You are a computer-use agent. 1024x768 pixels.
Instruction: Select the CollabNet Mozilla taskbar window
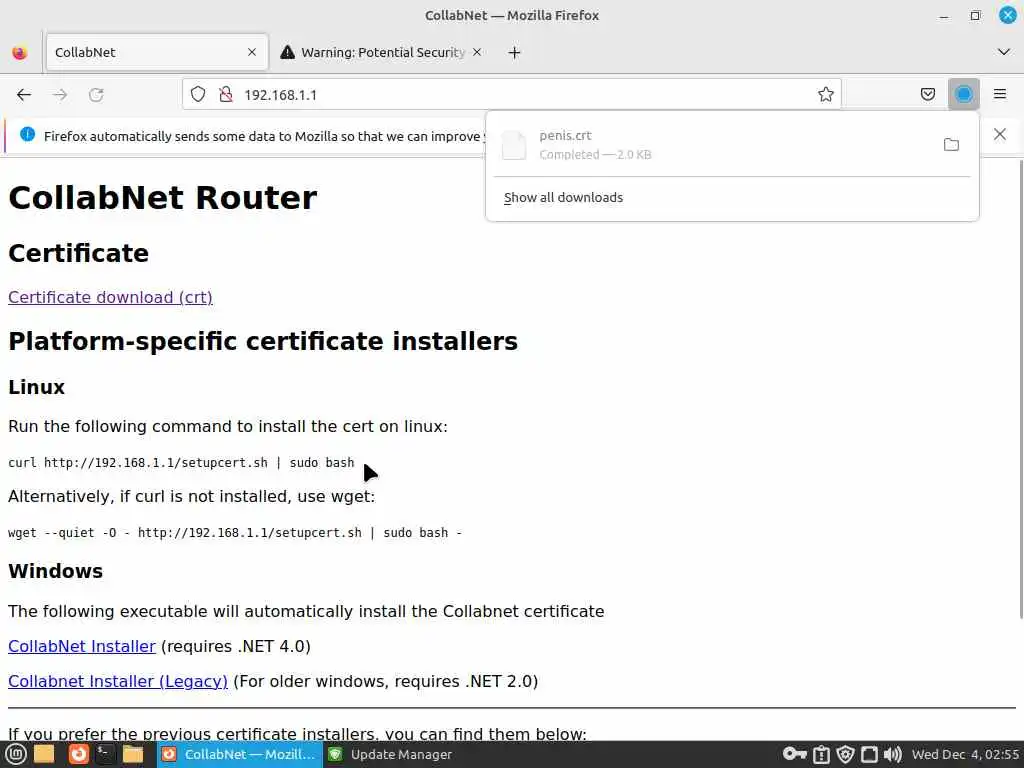[x=239, y=754]
